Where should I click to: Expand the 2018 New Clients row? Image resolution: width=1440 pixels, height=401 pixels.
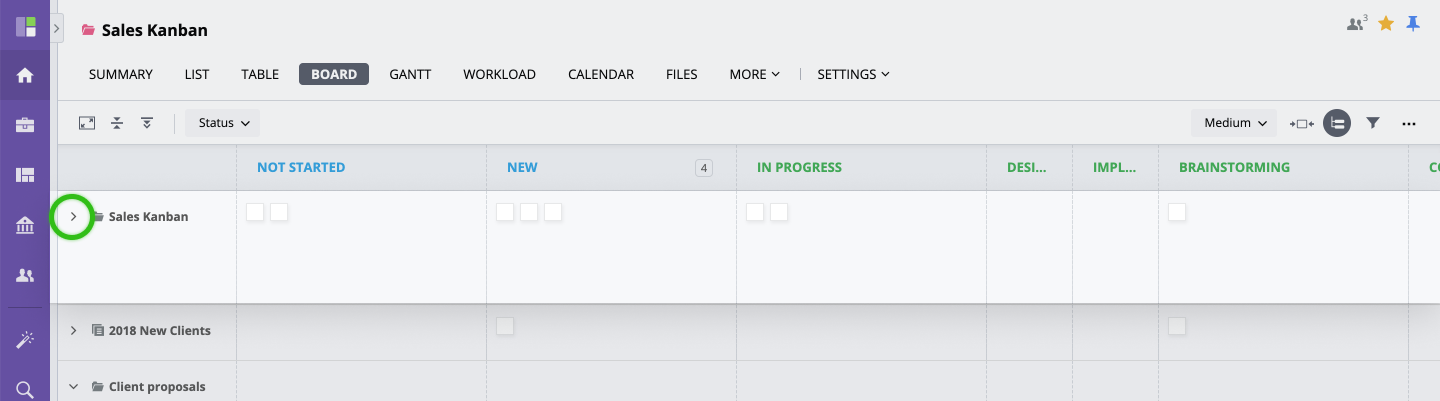click(73, 330)
